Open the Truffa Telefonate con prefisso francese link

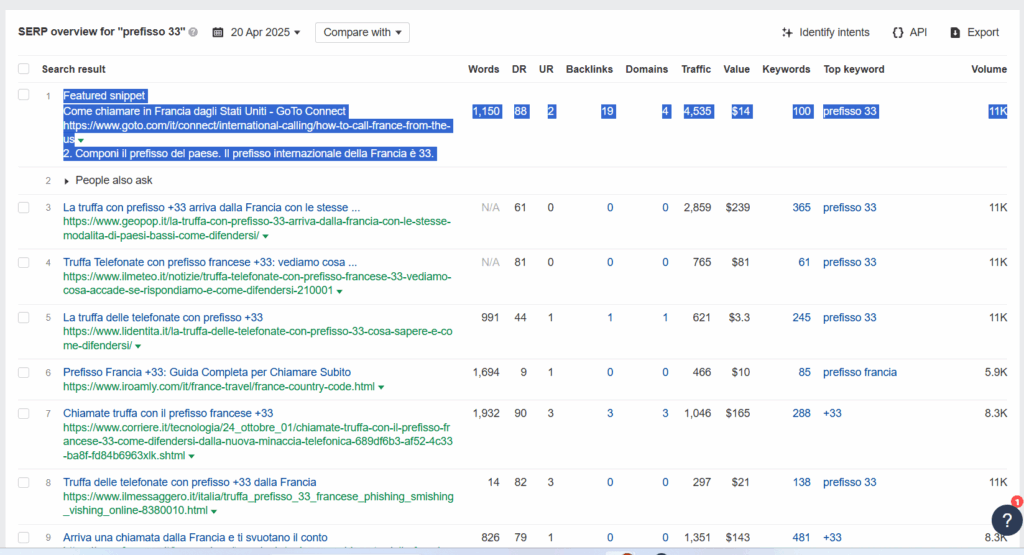point(210,262)
